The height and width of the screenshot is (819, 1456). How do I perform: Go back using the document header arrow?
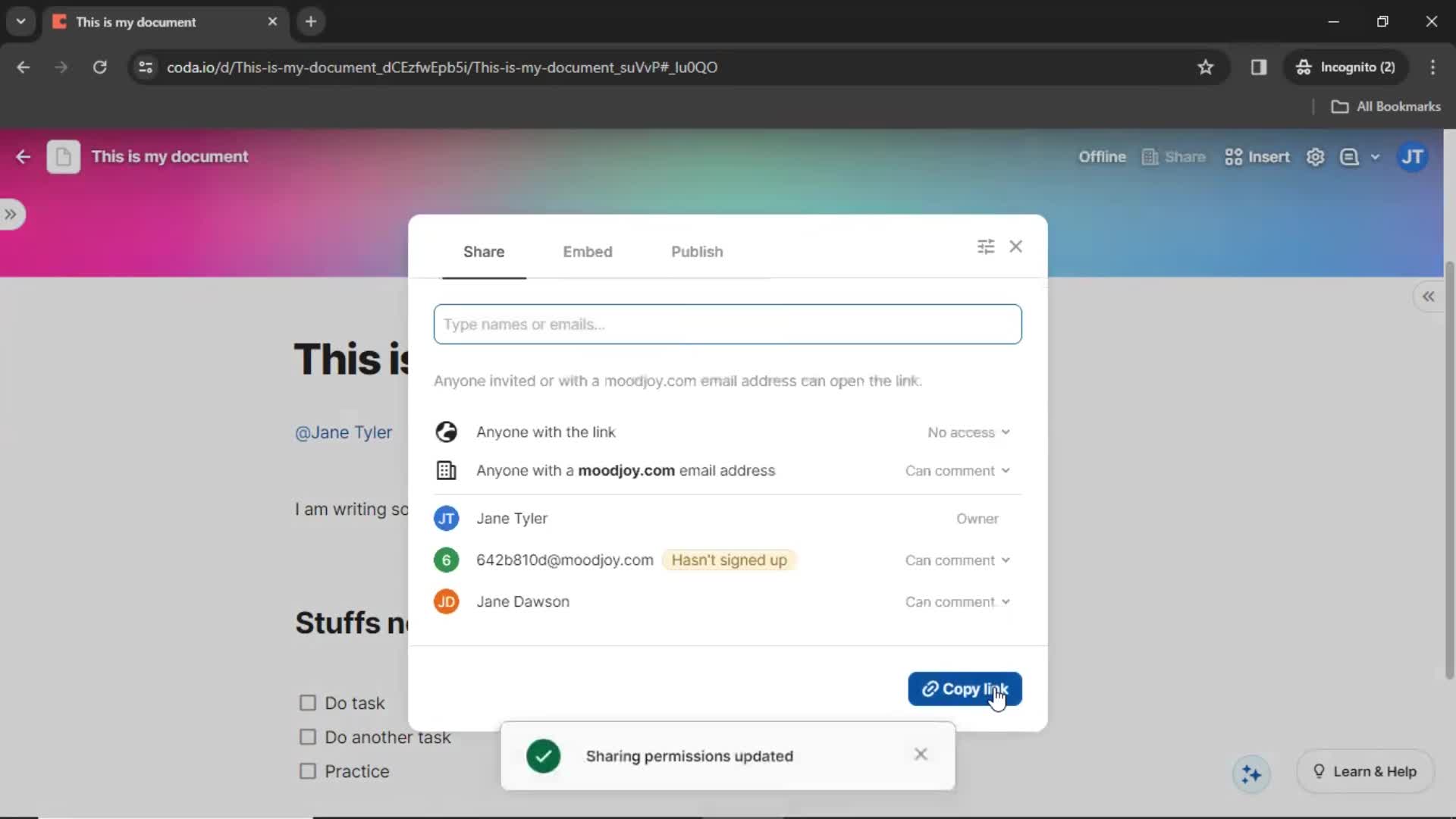pos(23,157)
